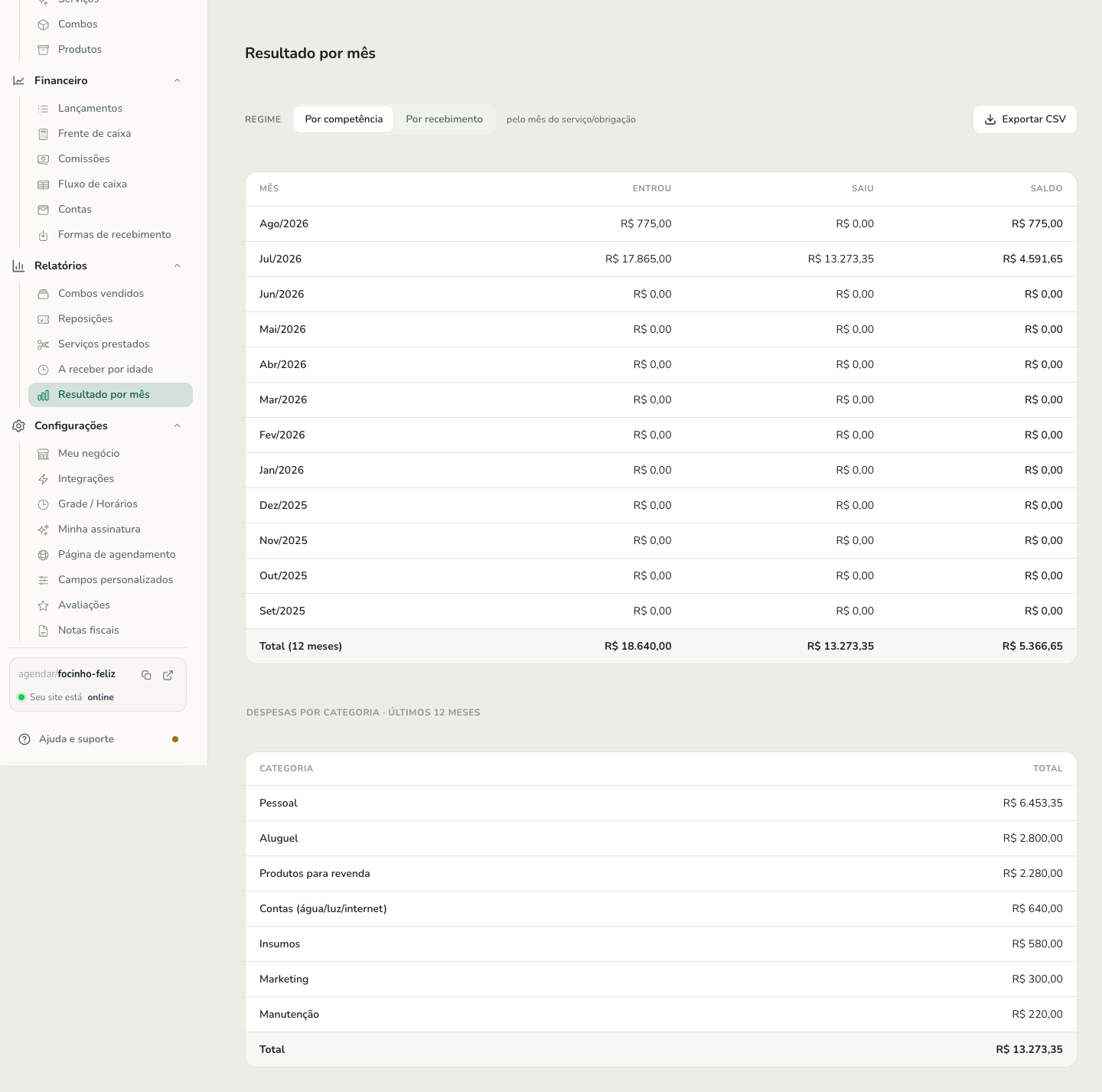Click the Marketing expense category row

[661, 980]
